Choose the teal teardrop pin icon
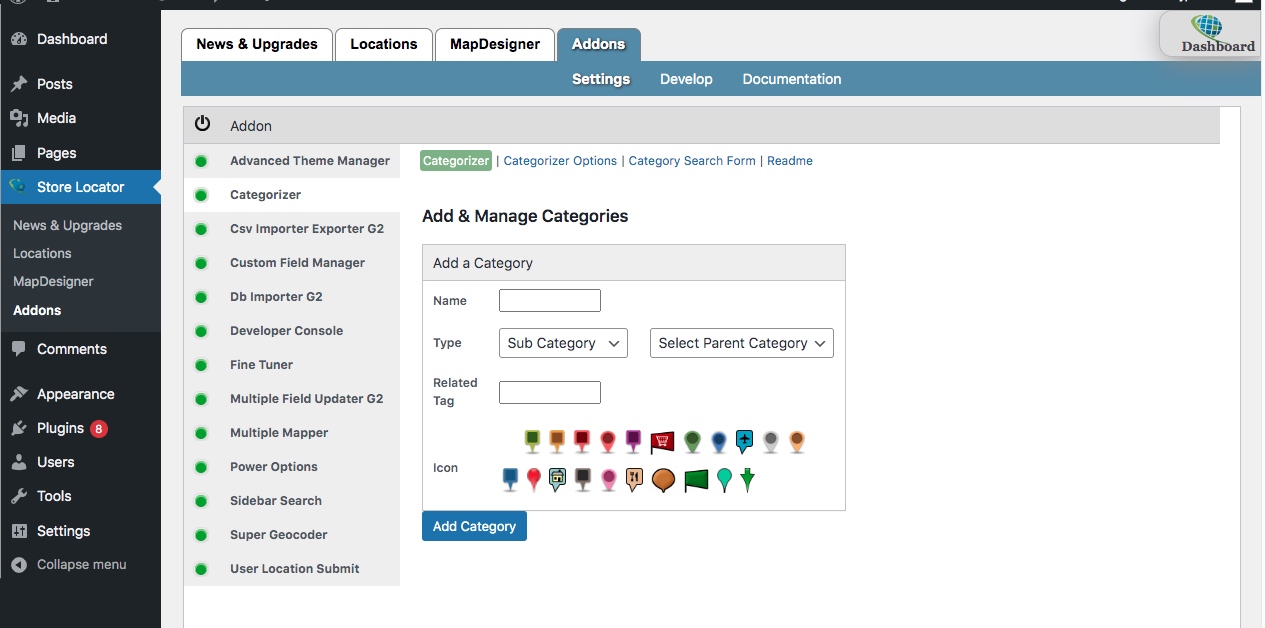 pyautogui.click(x=725, y=480)
